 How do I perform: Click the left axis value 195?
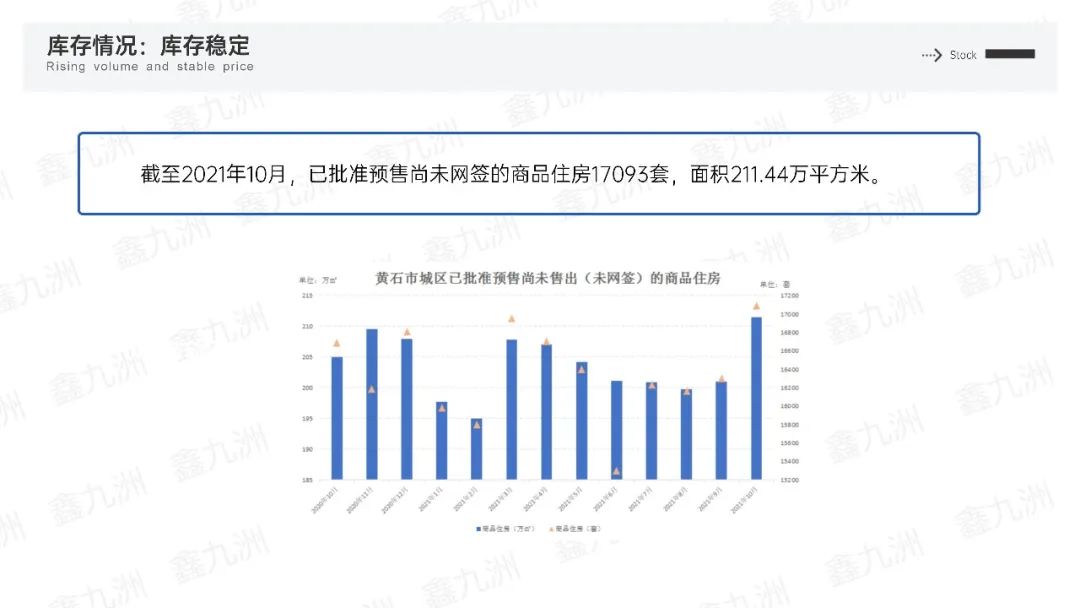point(307,419)
